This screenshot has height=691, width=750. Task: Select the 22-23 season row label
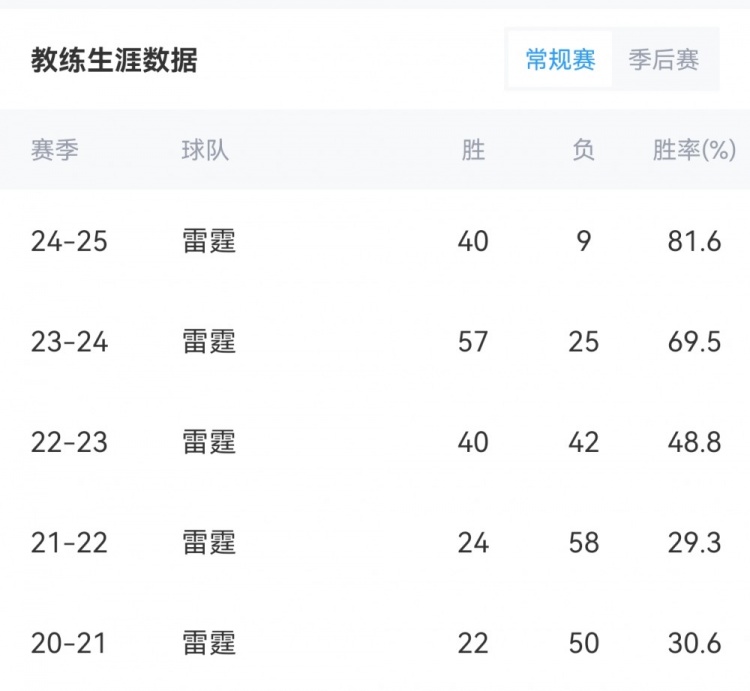point(69,442)
